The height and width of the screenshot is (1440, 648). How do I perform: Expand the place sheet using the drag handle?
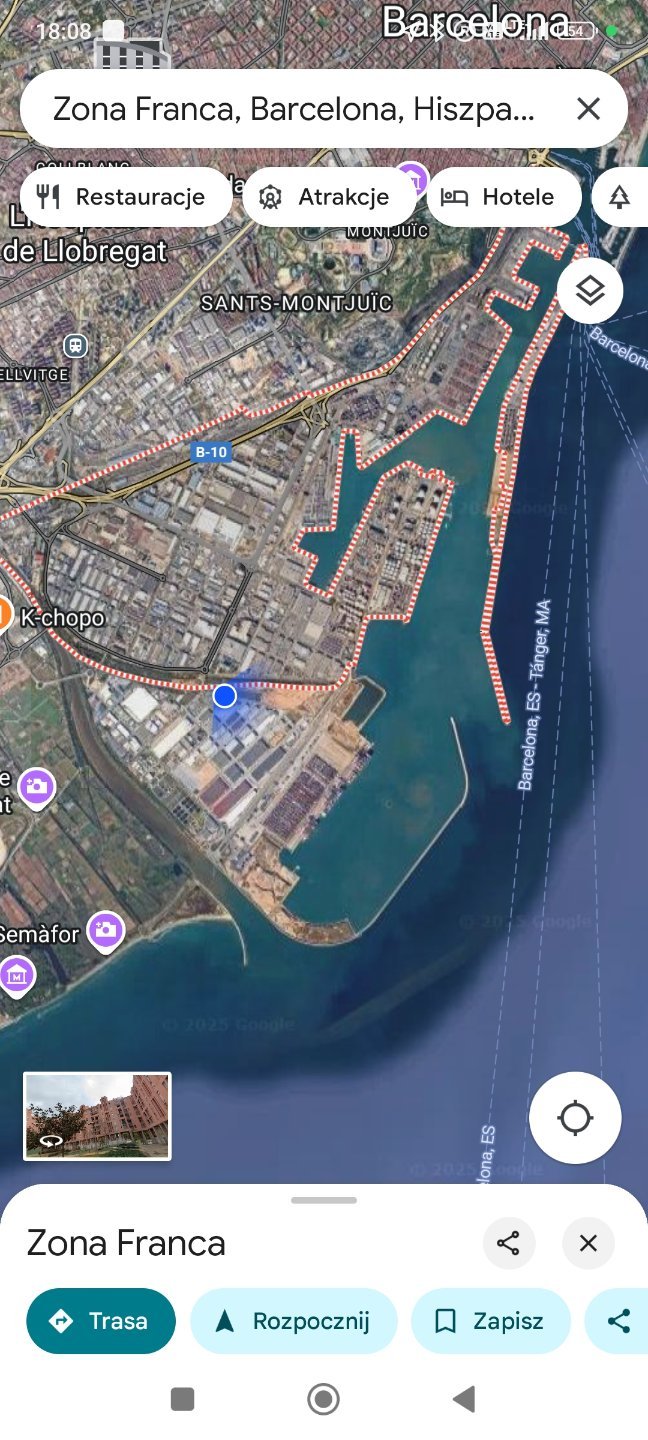(x=324, y=1200)
